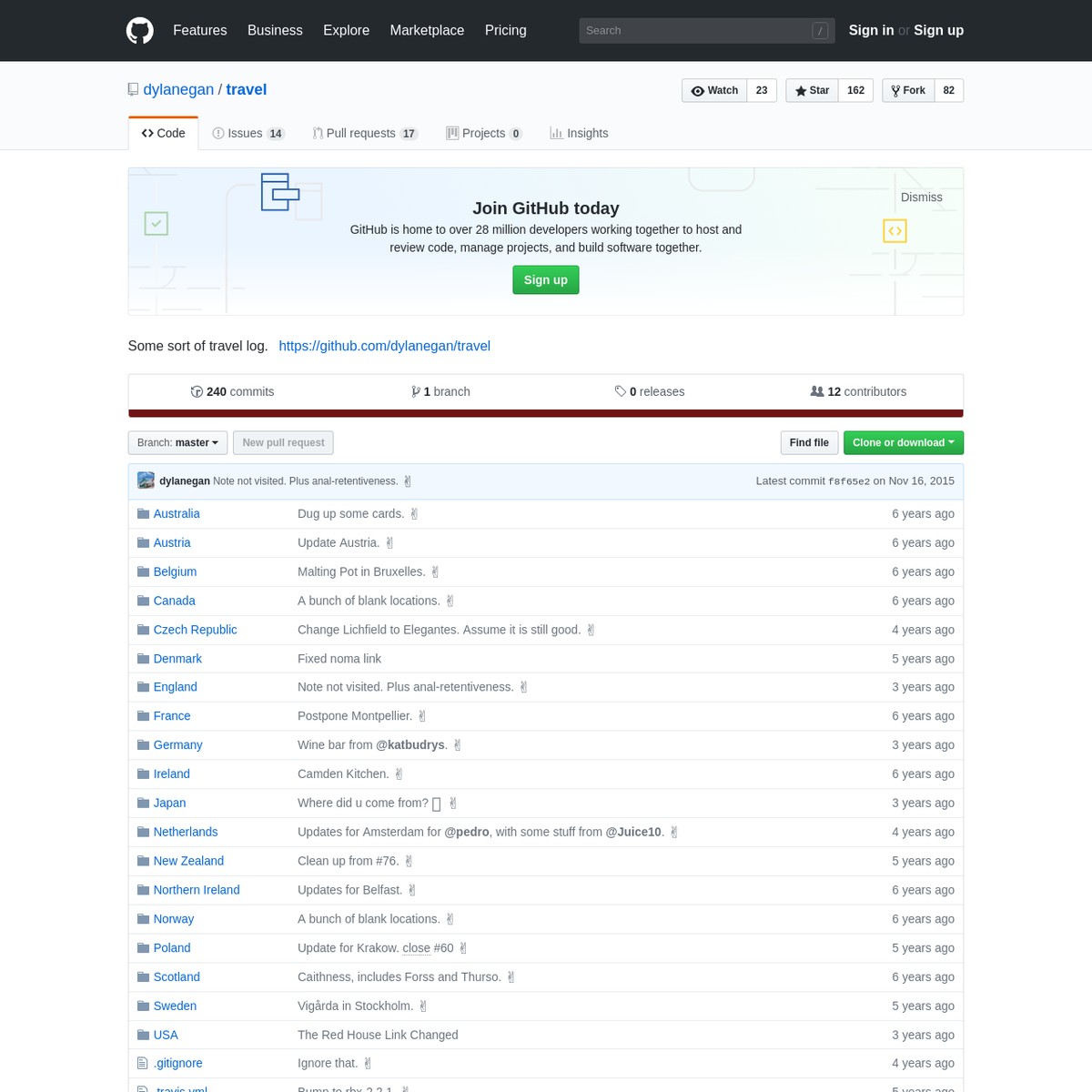The height and width of the screenshot is (1092, 1092).
Task: Click the Austria folder icon
Action: click(143, 542)
